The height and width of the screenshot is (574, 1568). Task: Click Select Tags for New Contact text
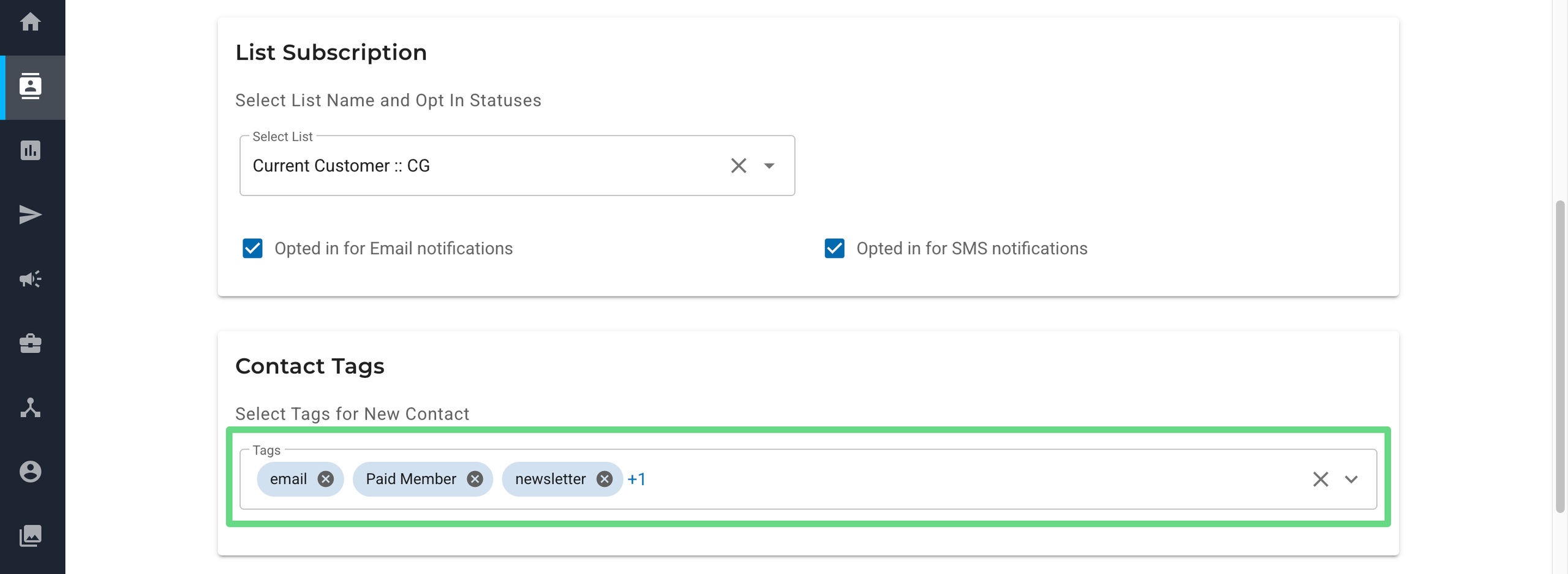(x=352, y=414)
